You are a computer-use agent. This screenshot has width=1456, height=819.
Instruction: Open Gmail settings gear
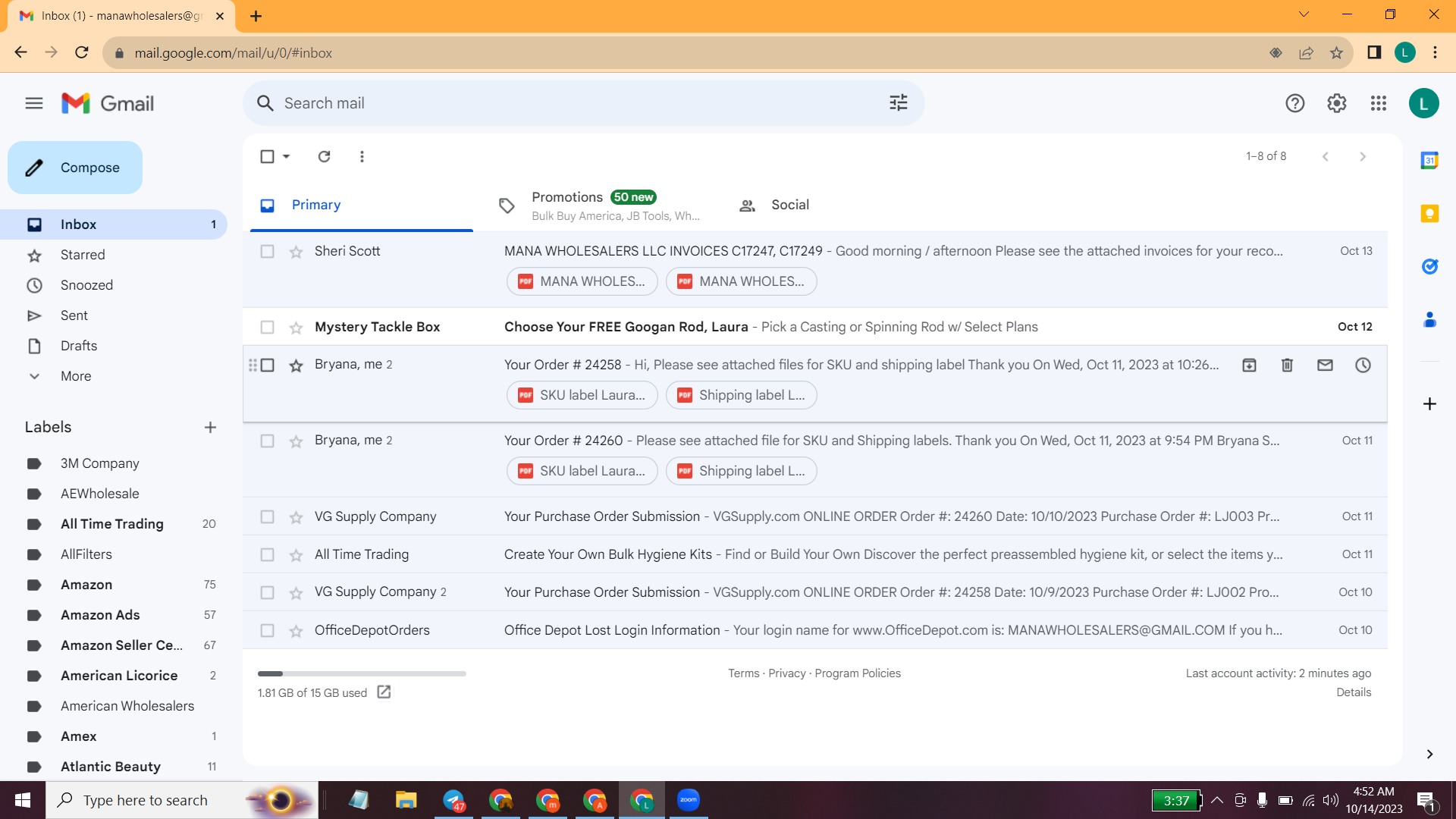pos(1337,103)
